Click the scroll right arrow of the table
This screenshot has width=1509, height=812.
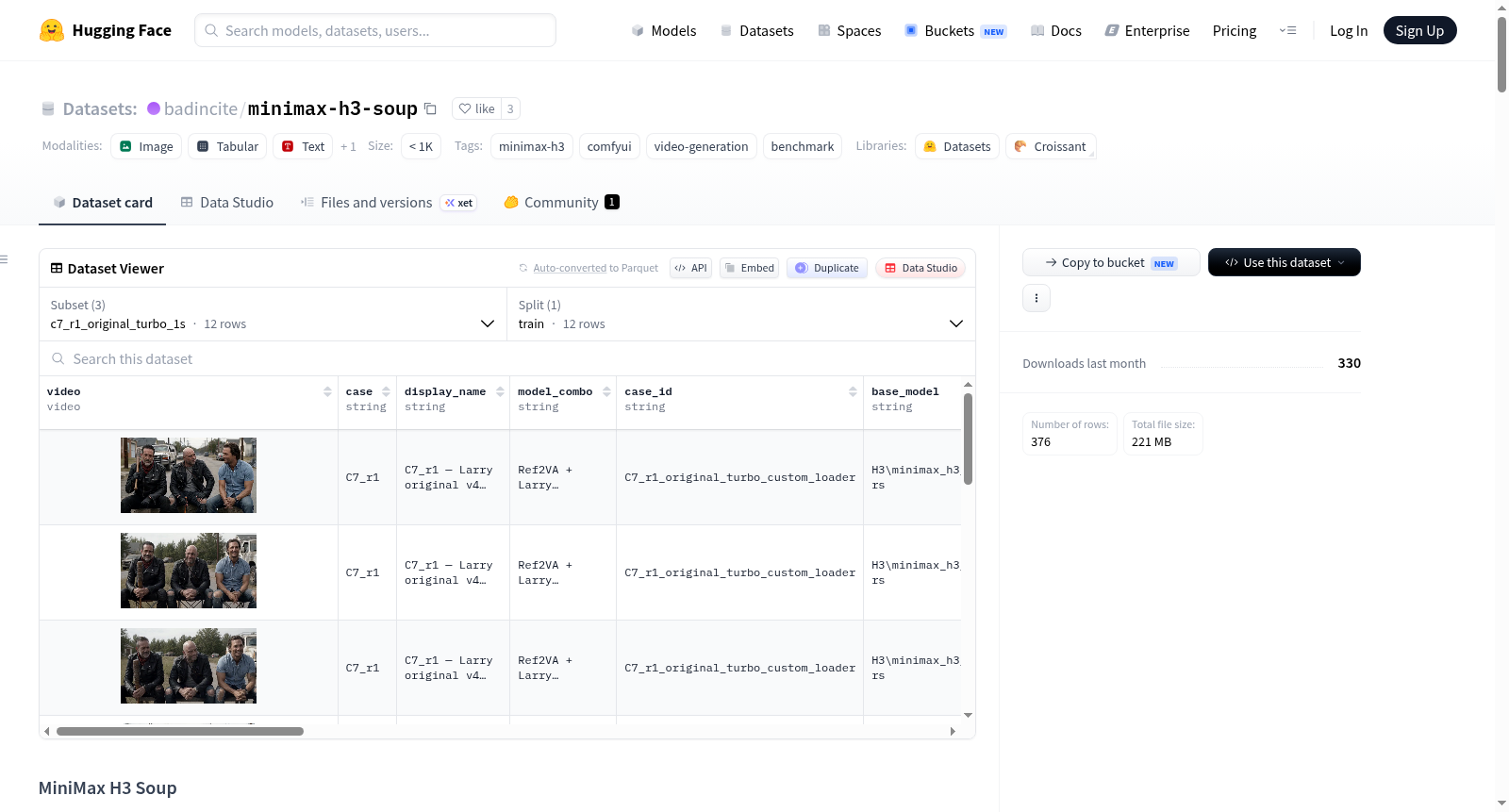953,731
